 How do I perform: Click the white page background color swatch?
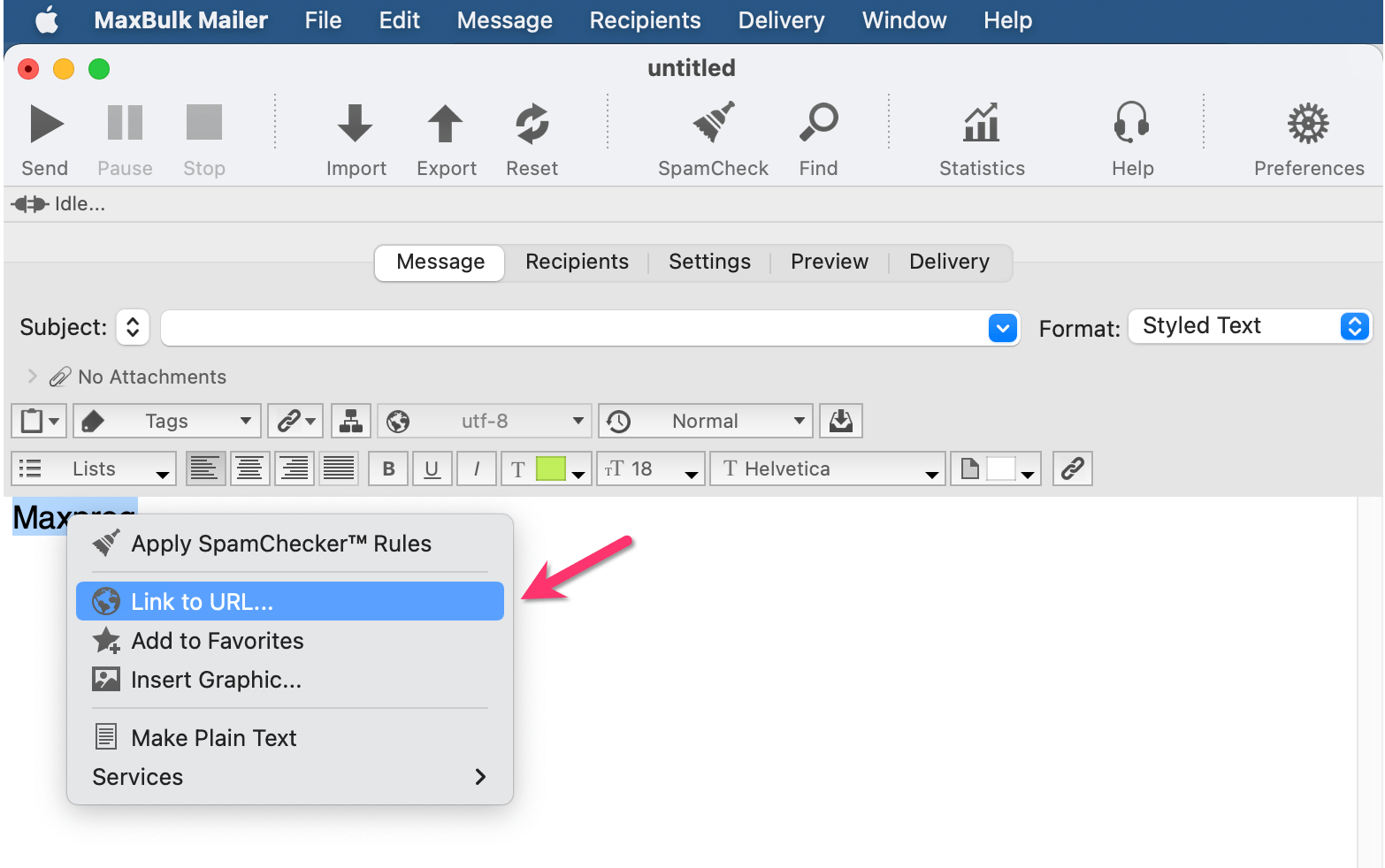[x=1000, y=468]
